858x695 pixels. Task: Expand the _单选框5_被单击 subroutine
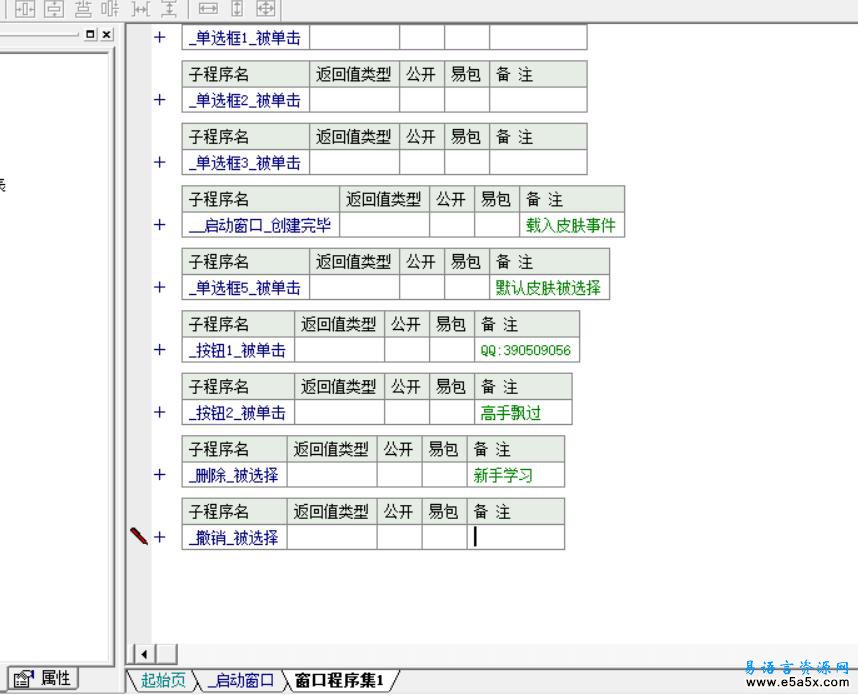coord(159,287)
